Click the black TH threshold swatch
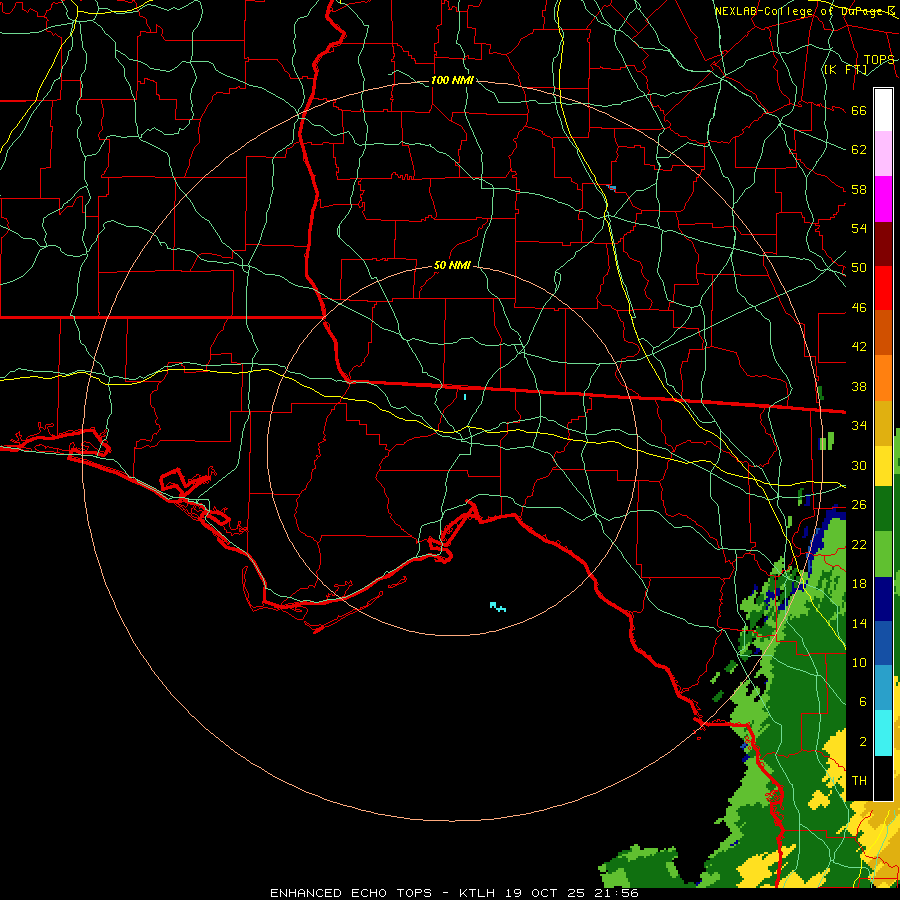The image size is (900, 900). (x=883, y=778)
